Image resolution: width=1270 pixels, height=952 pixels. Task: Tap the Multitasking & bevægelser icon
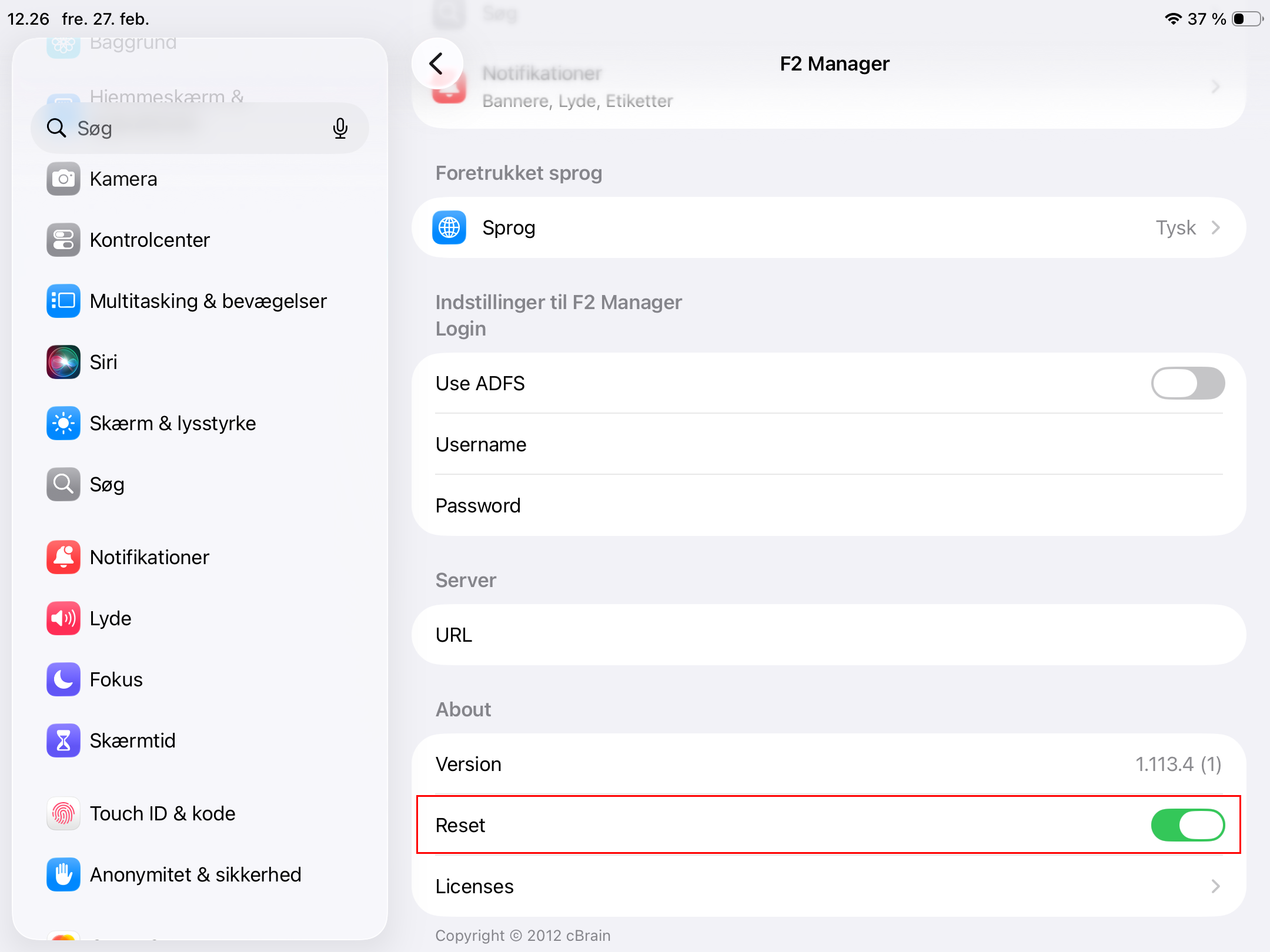coord(63,301)
